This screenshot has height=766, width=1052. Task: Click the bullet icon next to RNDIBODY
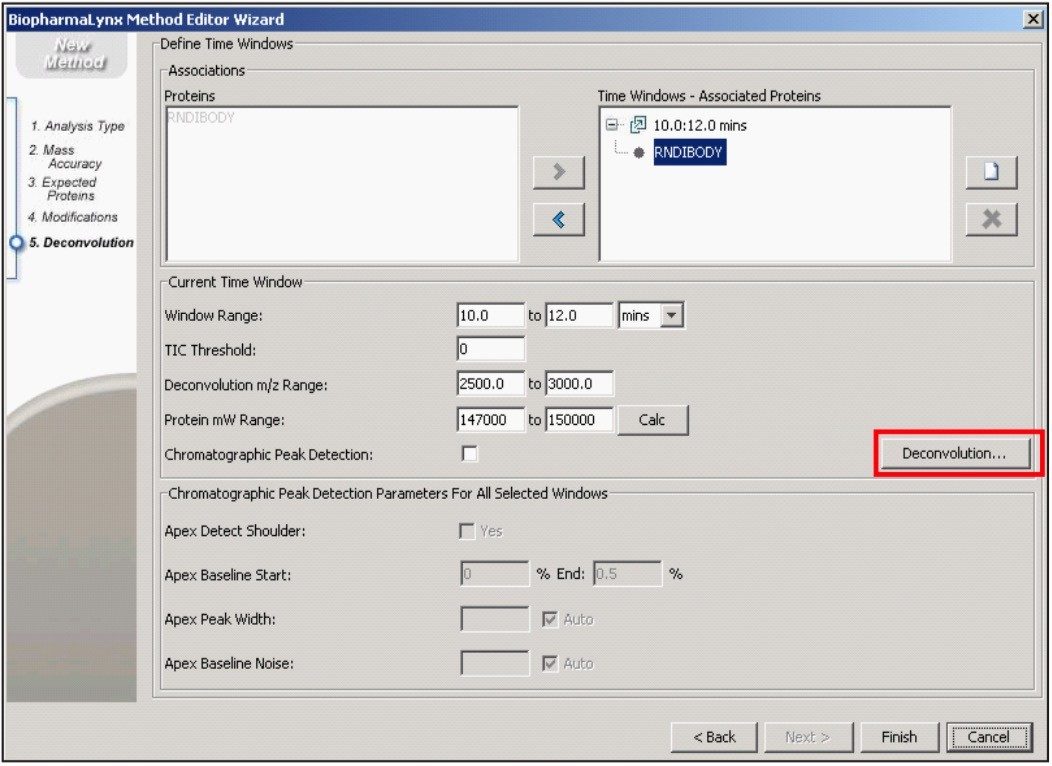tap(639, 153)
